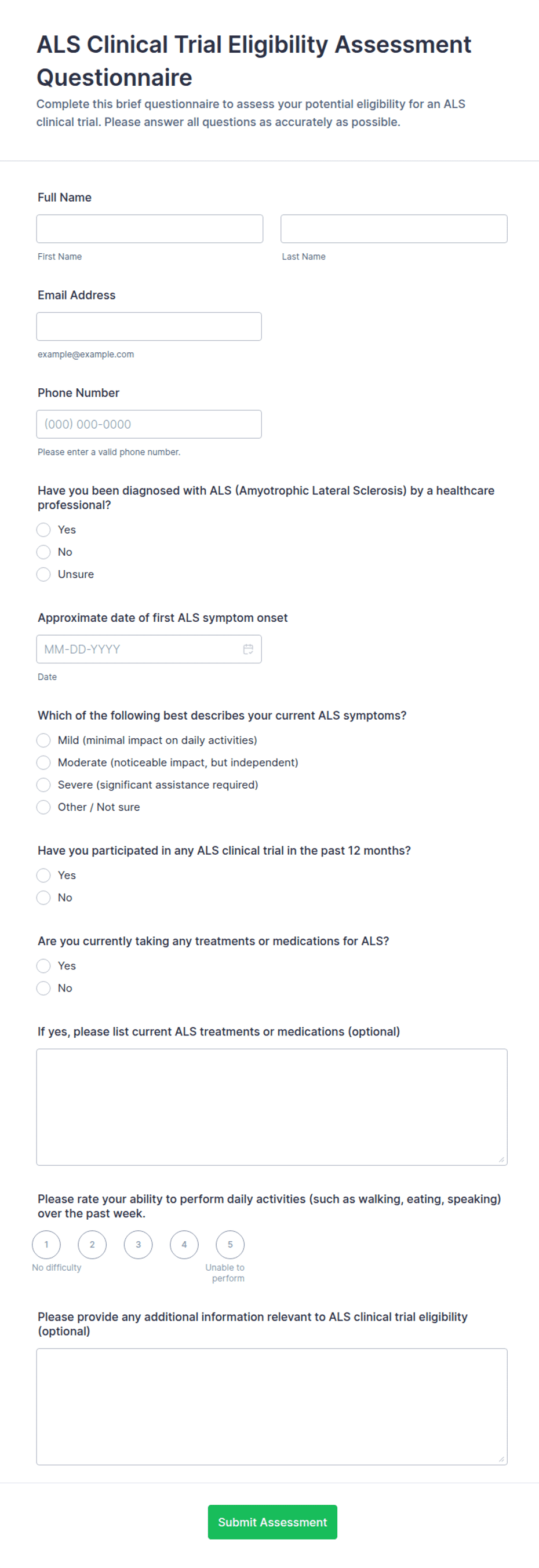Click the Phone Number field
539x1568 pixels.
pos(149,424)
